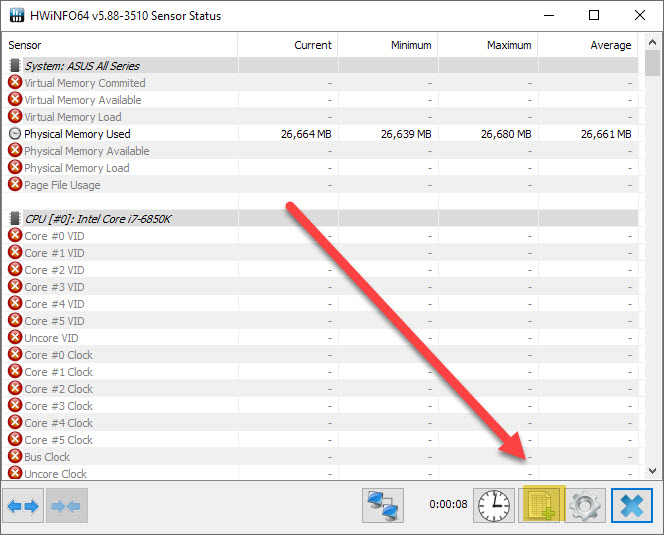Click red X icon beside Page File Usage
This screenshot has width=664, height=535.
[15, 184]
